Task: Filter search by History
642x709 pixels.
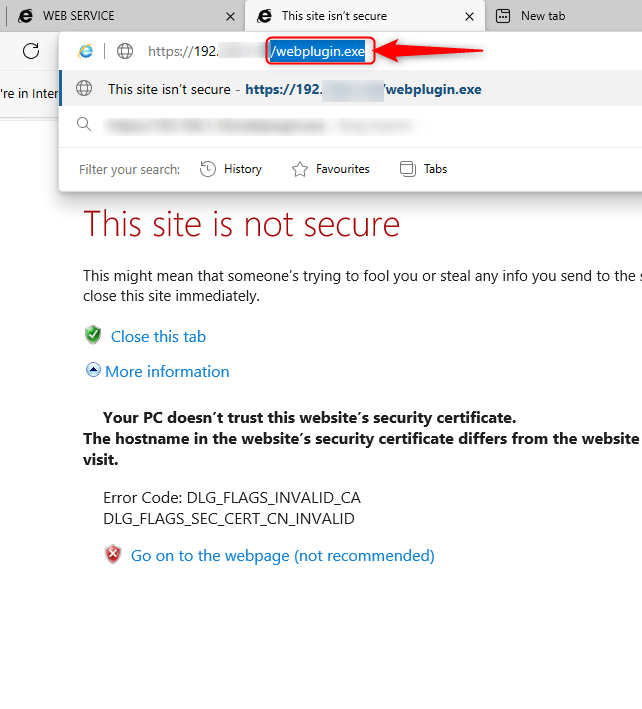Action: 231,169
